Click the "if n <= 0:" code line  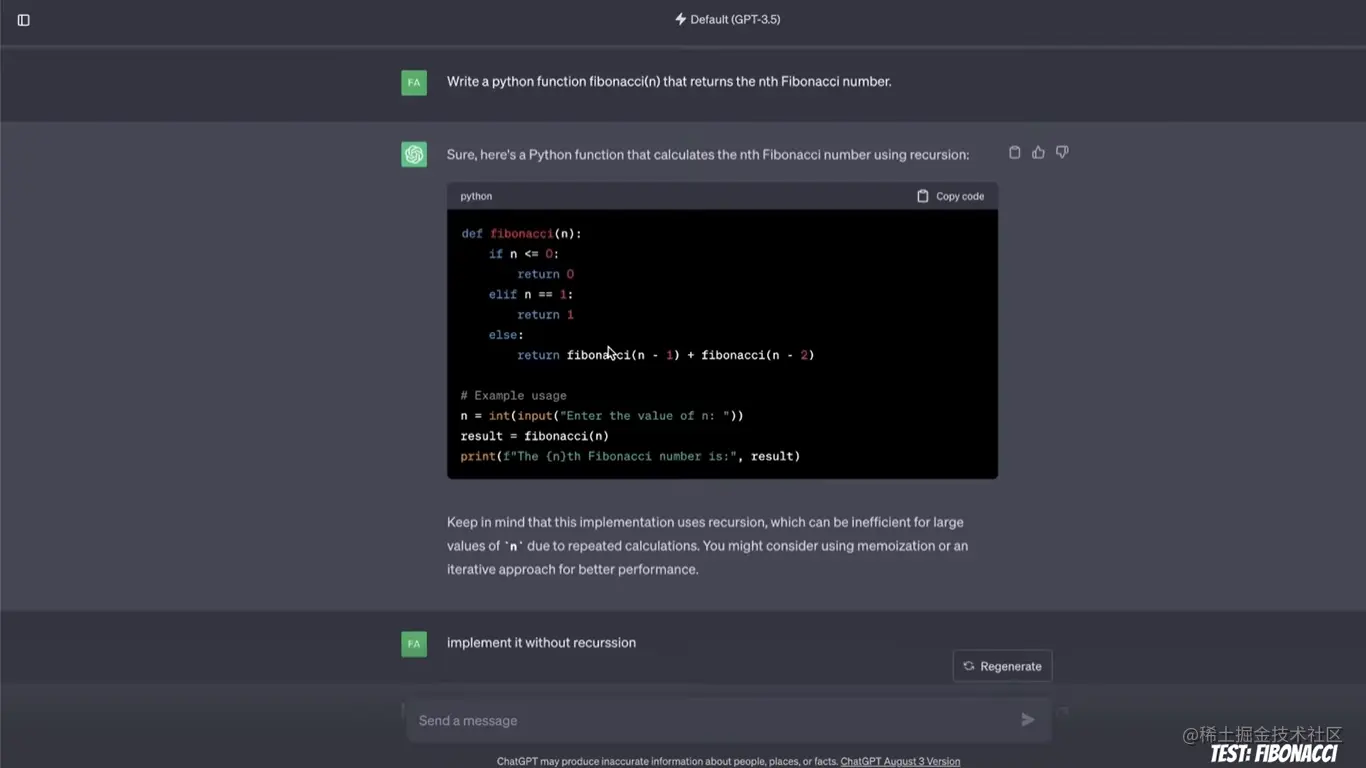pos(524,254)
